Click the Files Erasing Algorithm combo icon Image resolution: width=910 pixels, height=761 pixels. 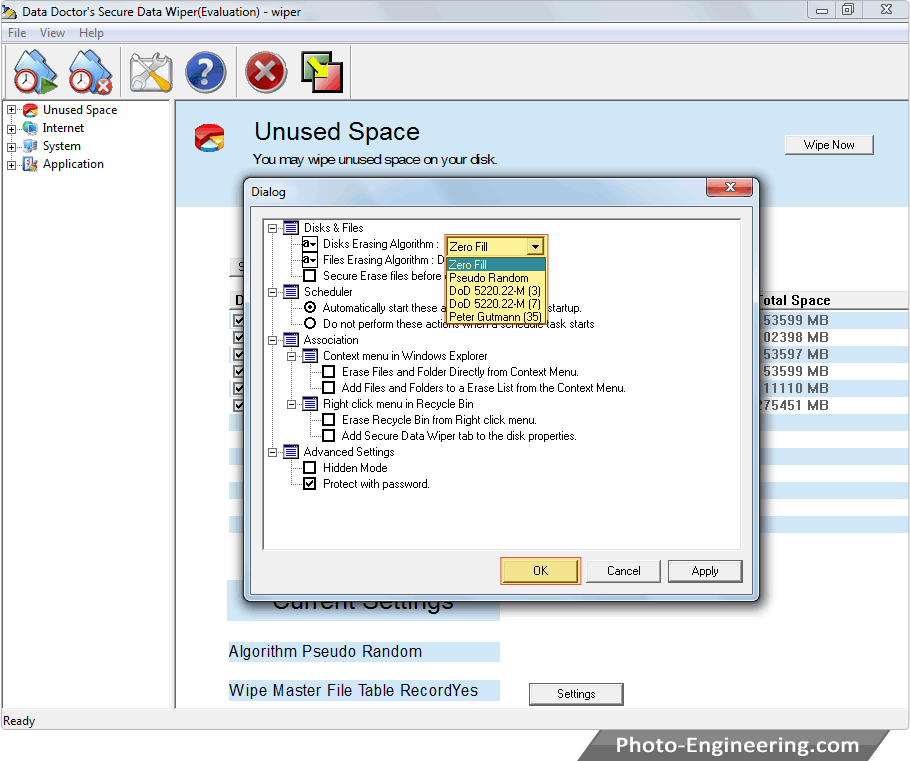click(x=310, y=259)
